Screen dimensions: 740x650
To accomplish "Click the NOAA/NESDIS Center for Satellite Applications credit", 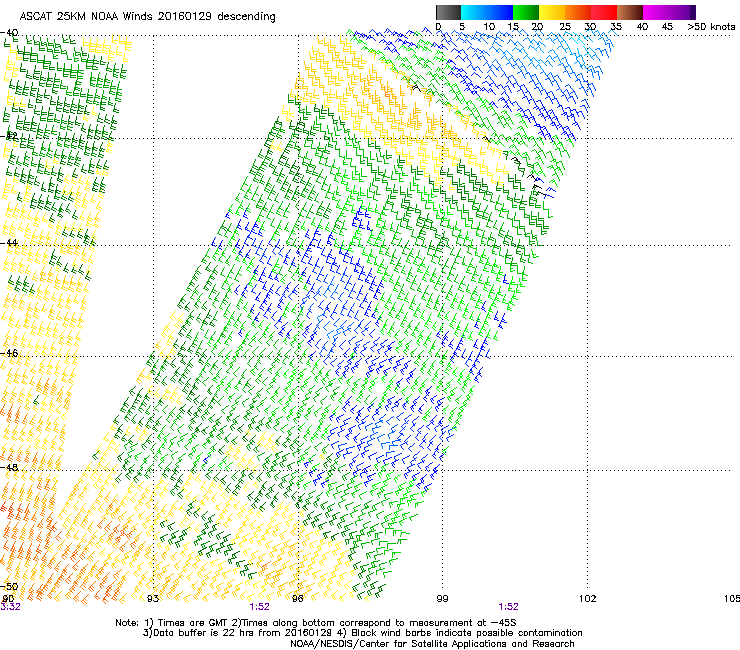I will click(x=432, y=644).
